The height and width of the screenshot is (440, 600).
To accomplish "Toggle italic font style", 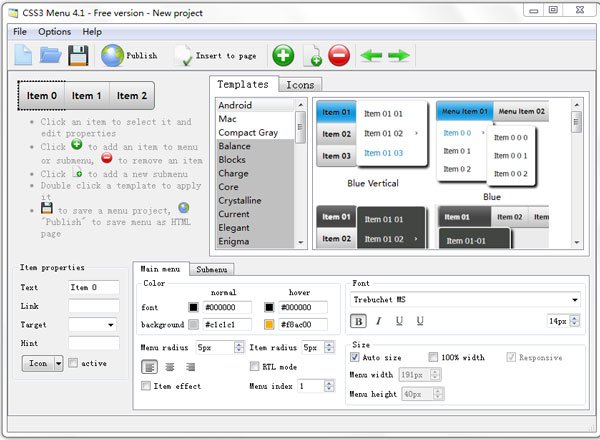I will click(379, 321).
